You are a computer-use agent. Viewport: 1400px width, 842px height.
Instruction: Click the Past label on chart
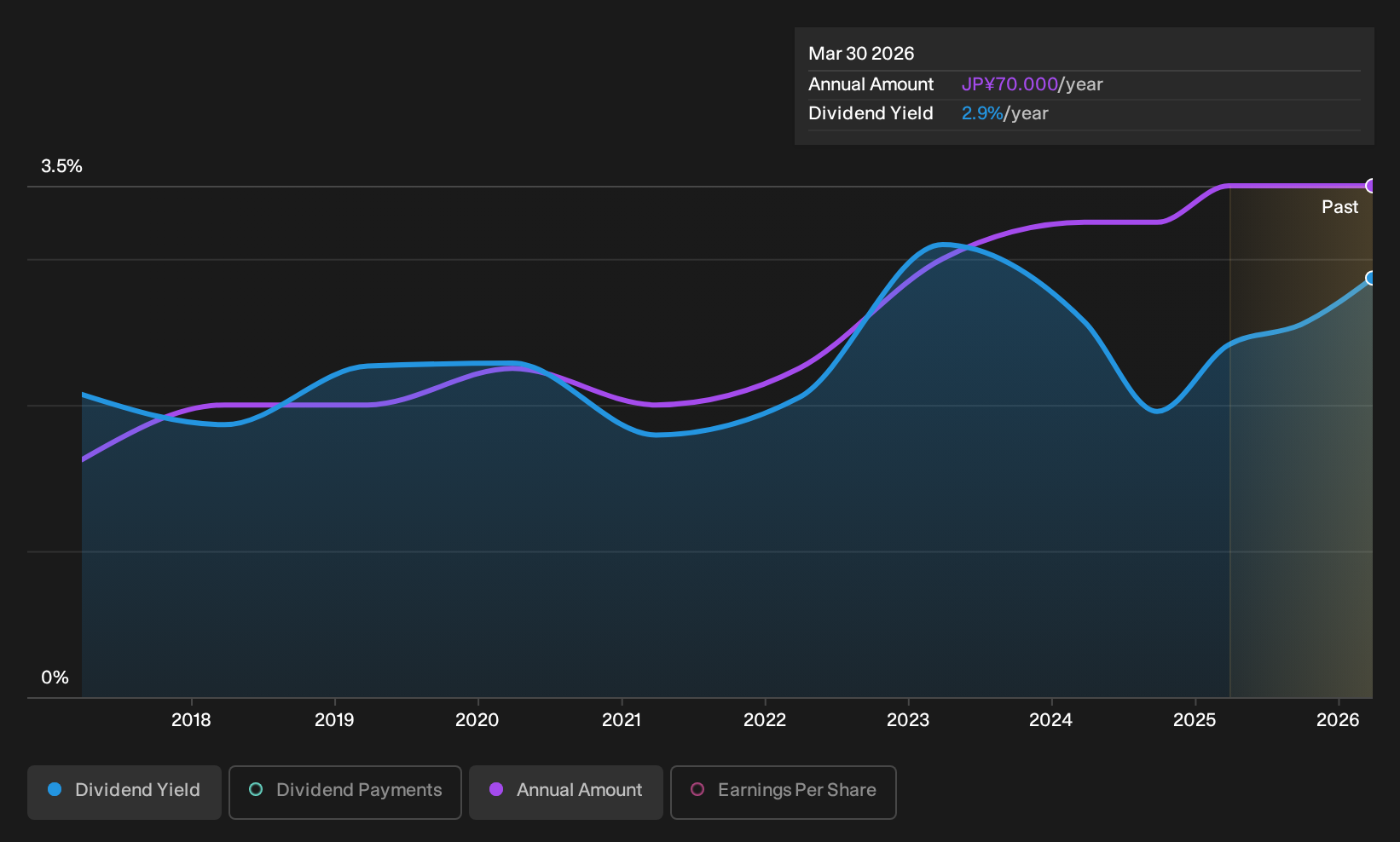pos(1339,207)
